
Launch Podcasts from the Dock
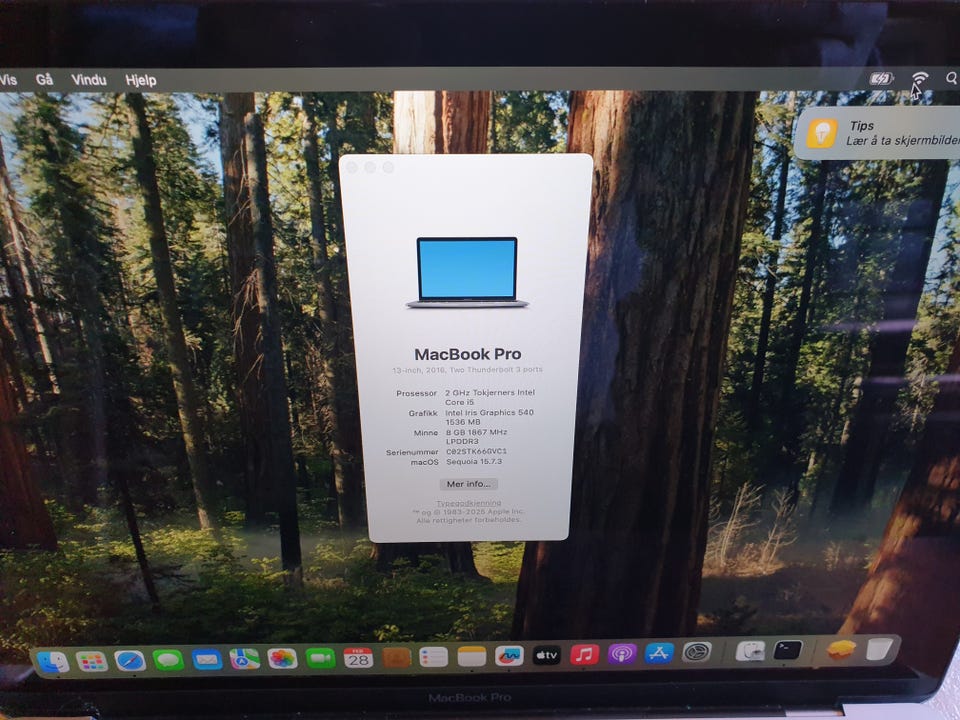point(622,654)
